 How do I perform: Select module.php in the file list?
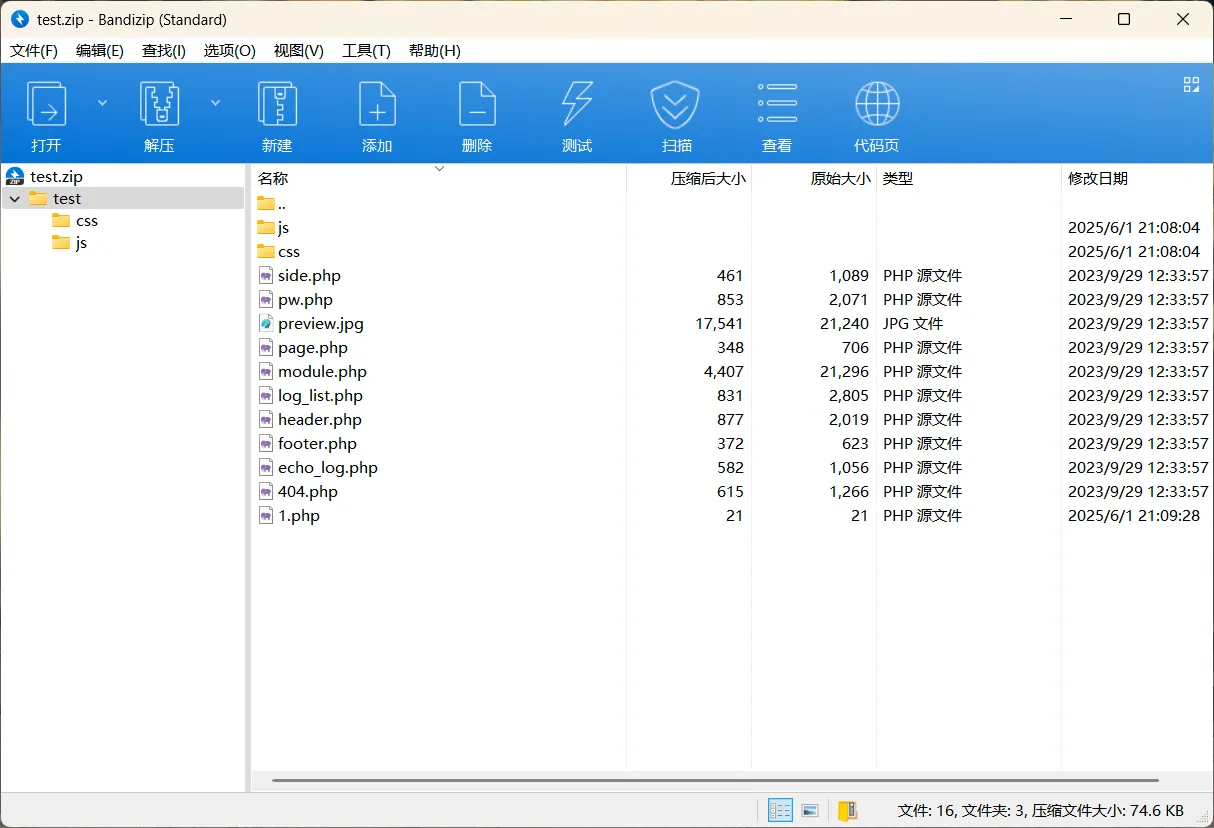click(x=322, y=372)
